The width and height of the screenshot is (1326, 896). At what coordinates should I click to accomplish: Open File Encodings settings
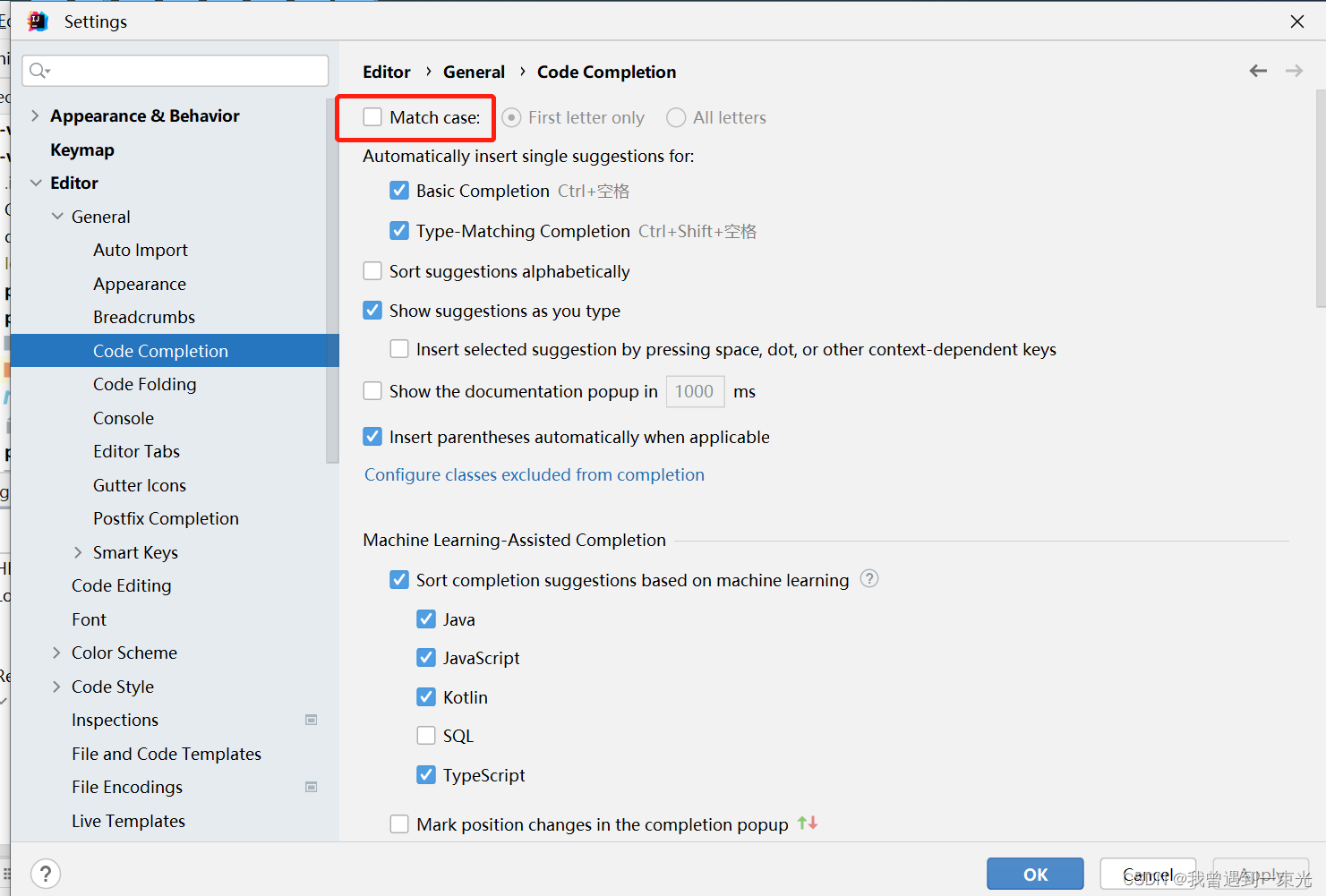pos(127,787)
